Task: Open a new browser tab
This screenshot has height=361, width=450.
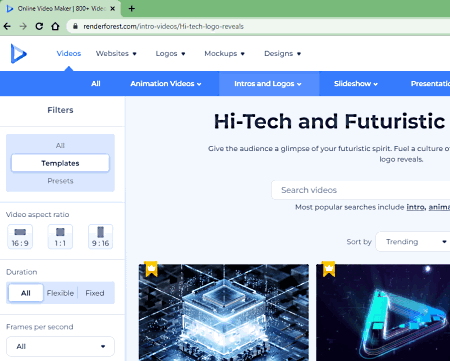Action: pos(132,9)
